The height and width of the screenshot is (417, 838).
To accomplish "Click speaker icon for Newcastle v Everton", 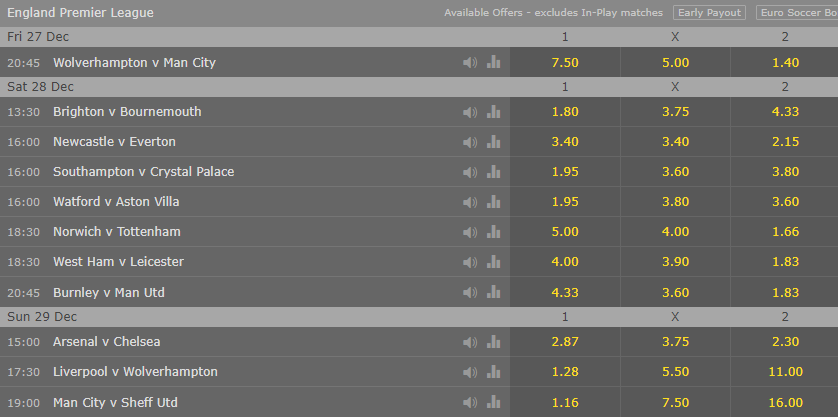I will pyautogui.click(x=470, y=142).
